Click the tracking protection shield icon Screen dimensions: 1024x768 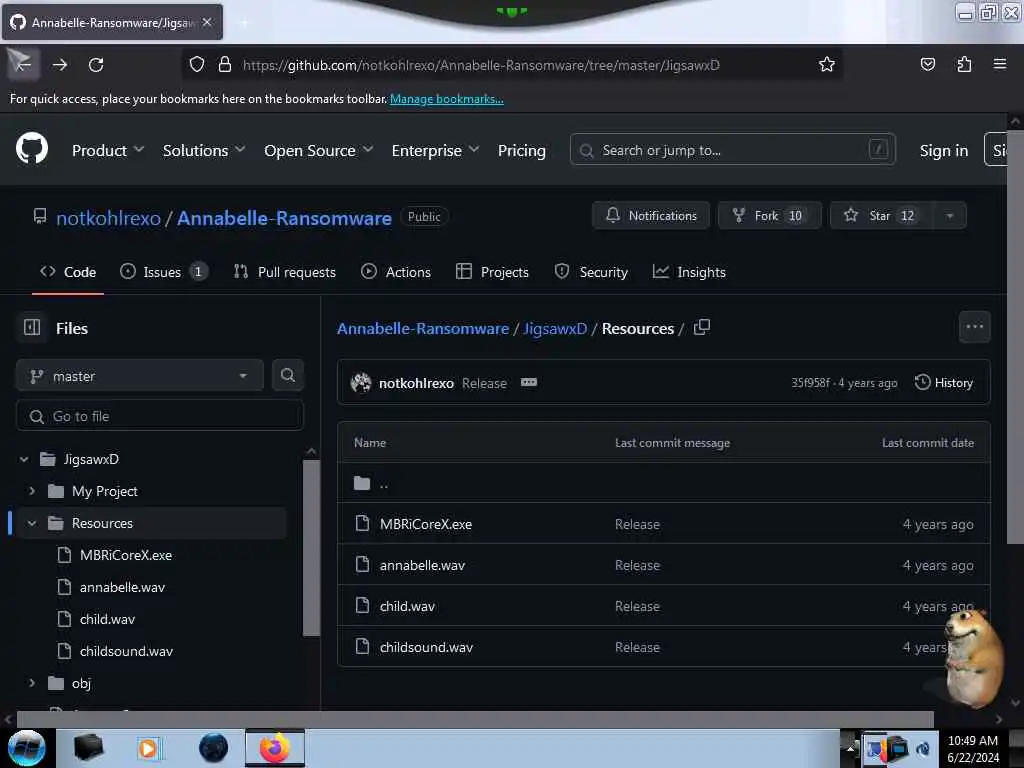197,64
